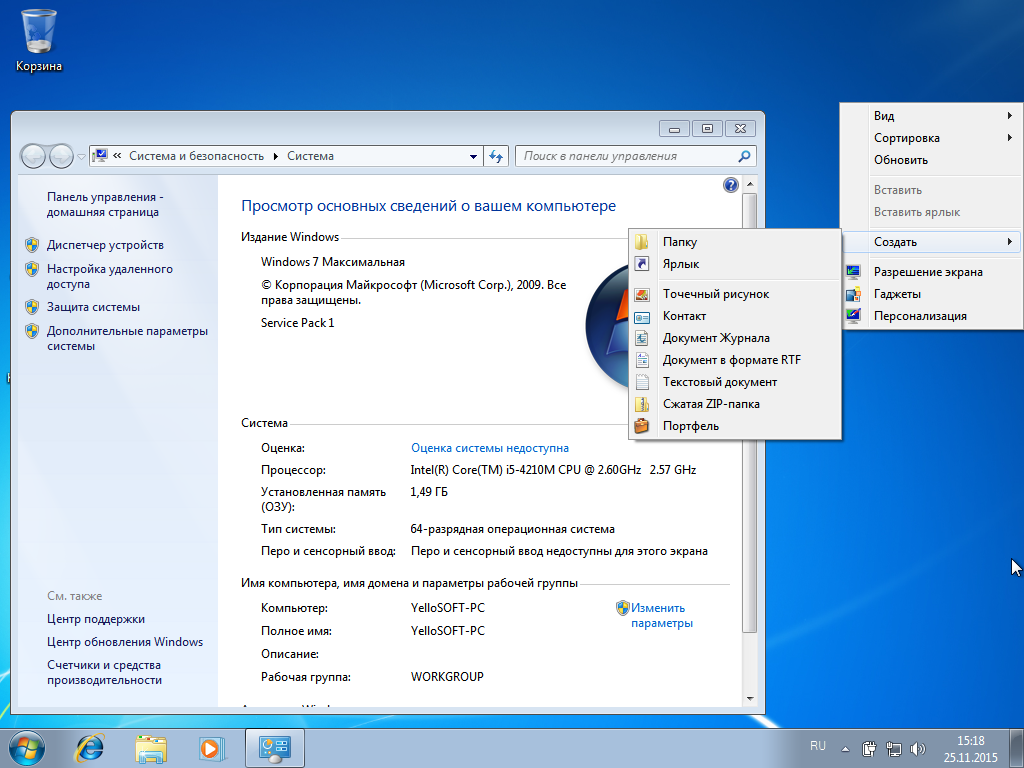Open the volume speaker tray icon
The width and height of the screenshot is (1024, 768).
pyautogui.click(x=918, y=749)
